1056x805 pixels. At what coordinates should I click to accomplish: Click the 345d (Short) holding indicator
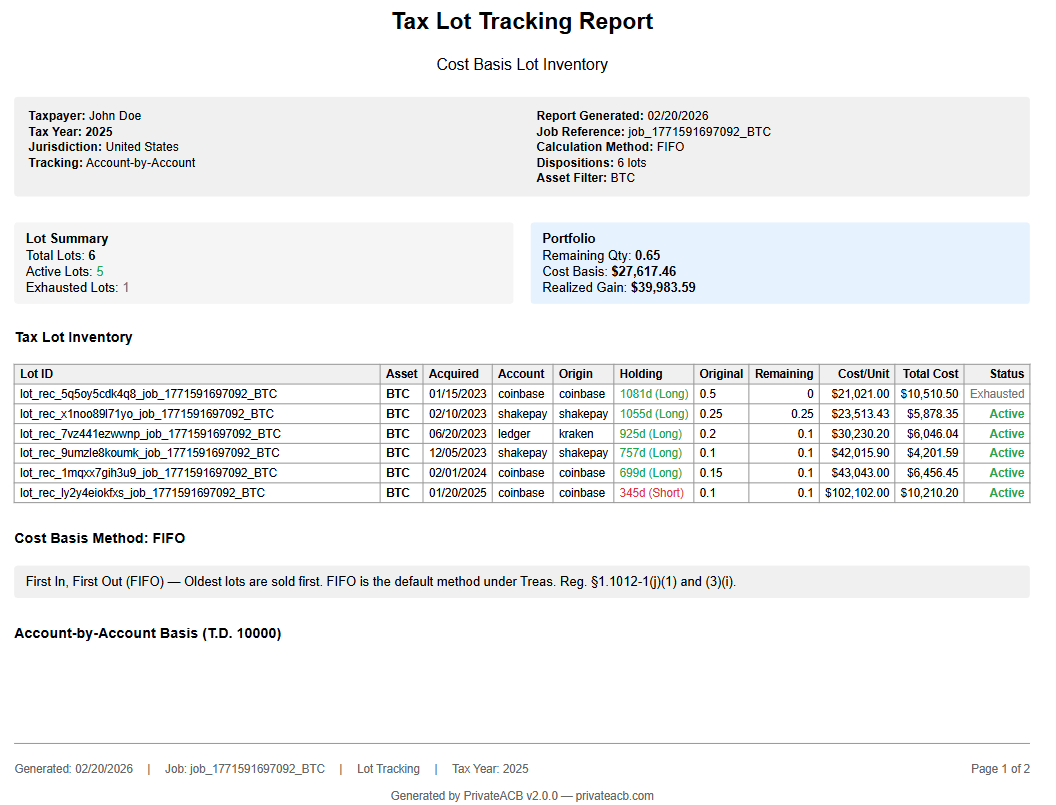click(653, 492)
